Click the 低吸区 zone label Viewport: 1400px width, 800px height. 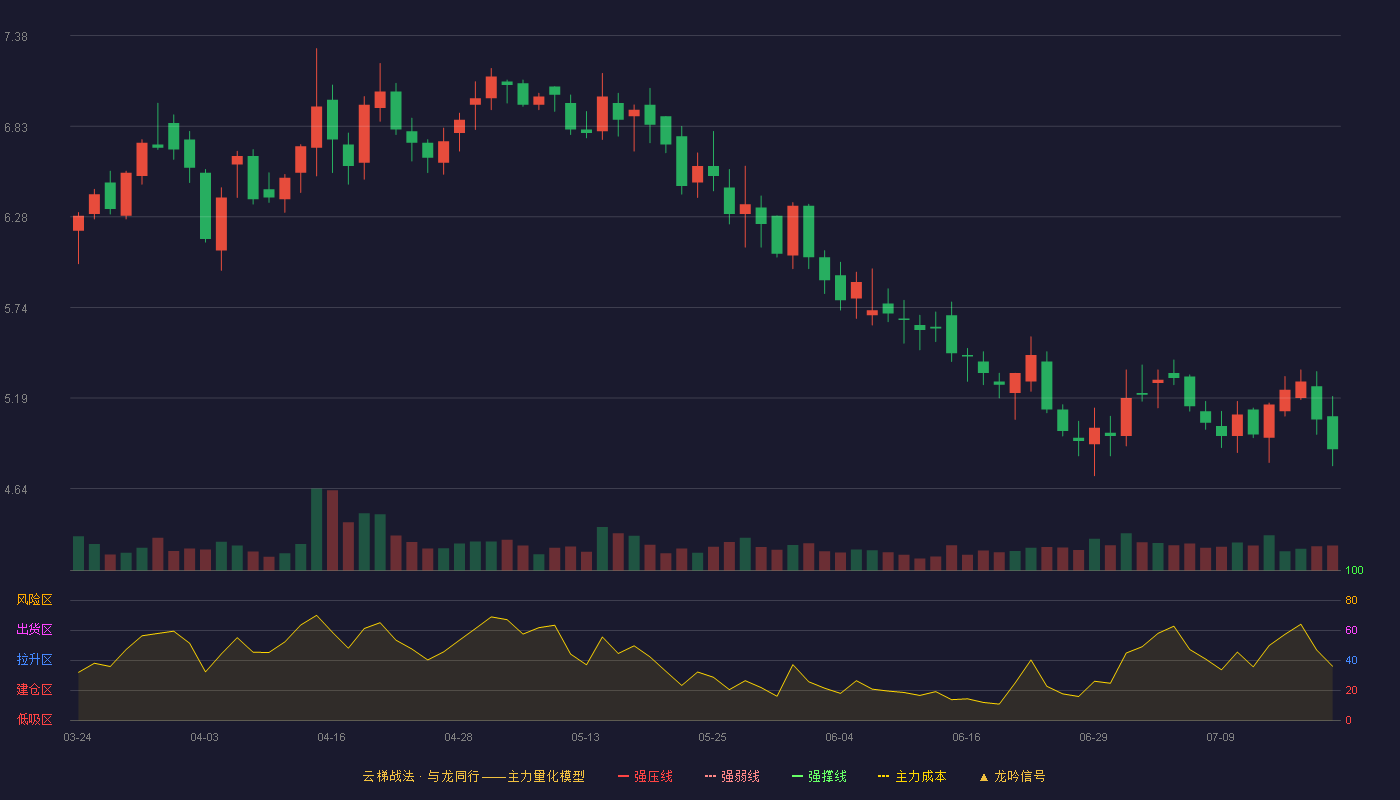(x=35, y=719)
